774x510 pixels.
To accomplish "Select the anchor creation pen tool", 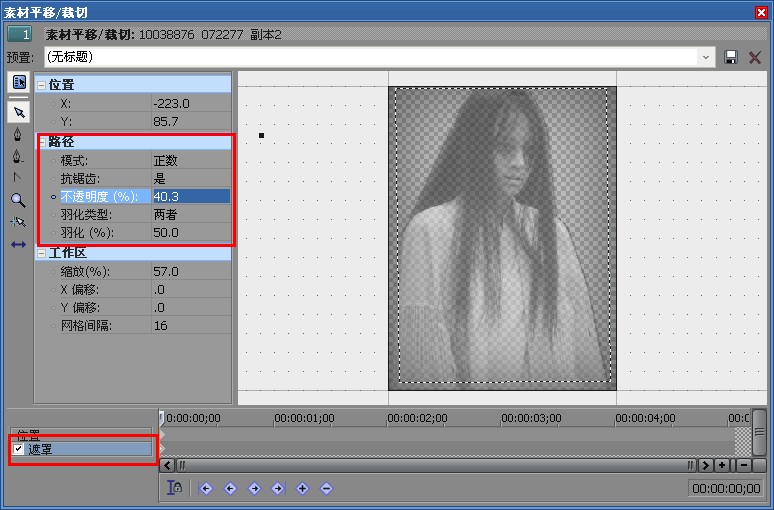I will (x=18, y=134).
